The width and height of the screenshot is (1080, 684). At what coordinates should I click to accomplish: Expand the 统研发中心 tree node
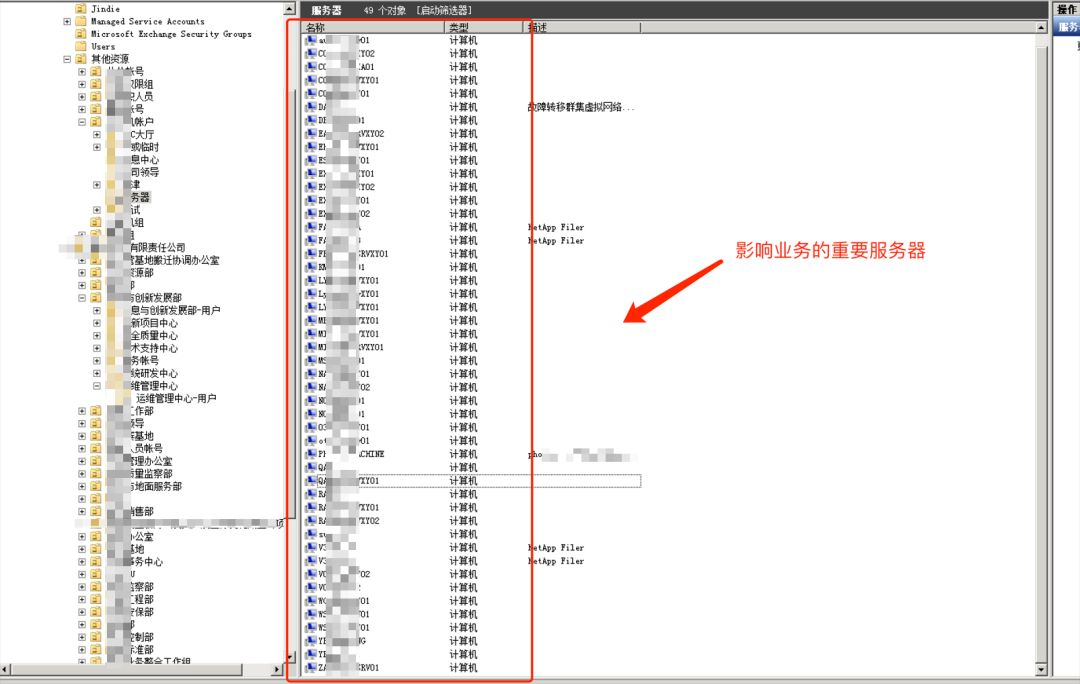coord(96,373)
